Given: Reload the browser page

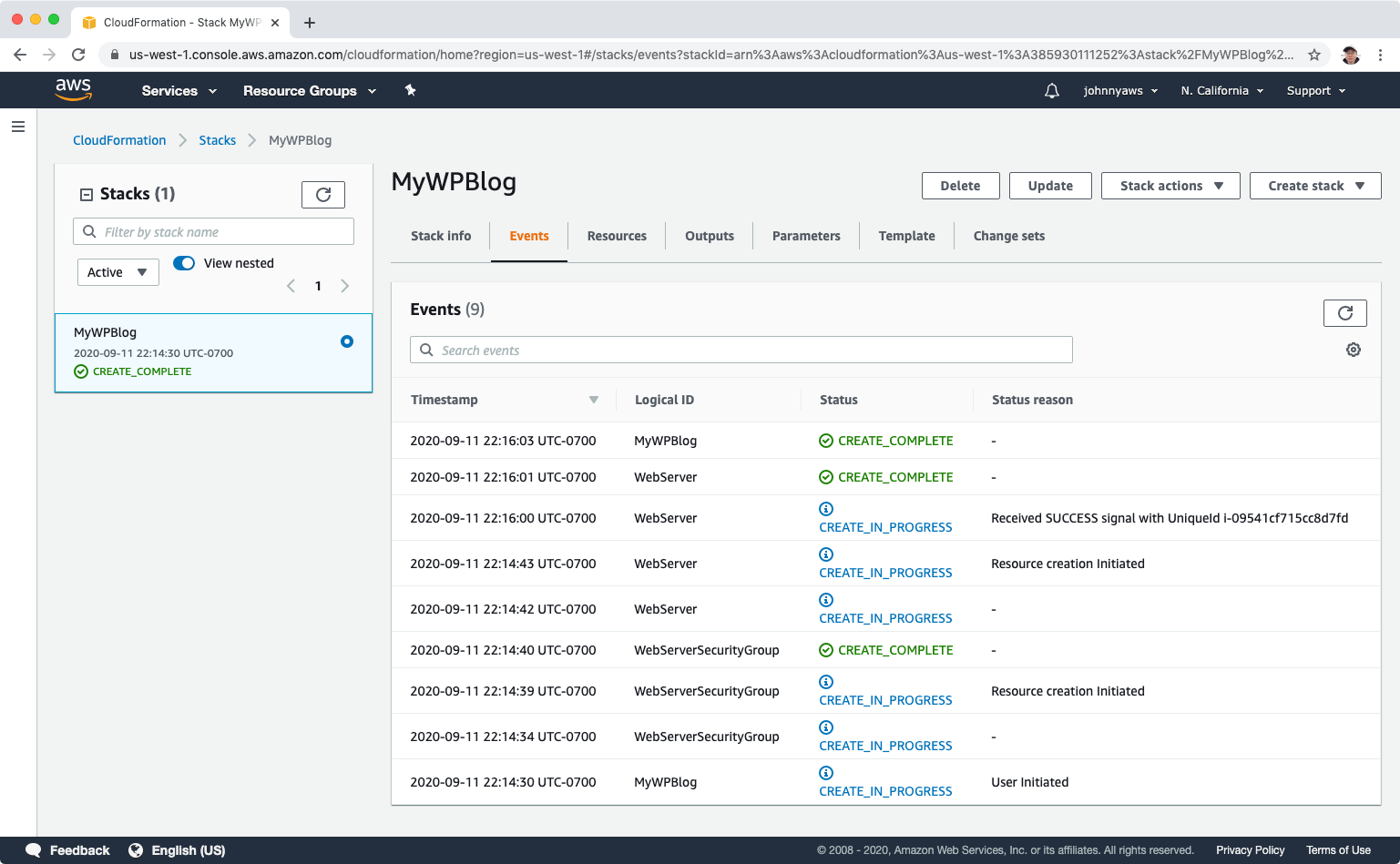Looking at the screenshot, I should point(78,55).
